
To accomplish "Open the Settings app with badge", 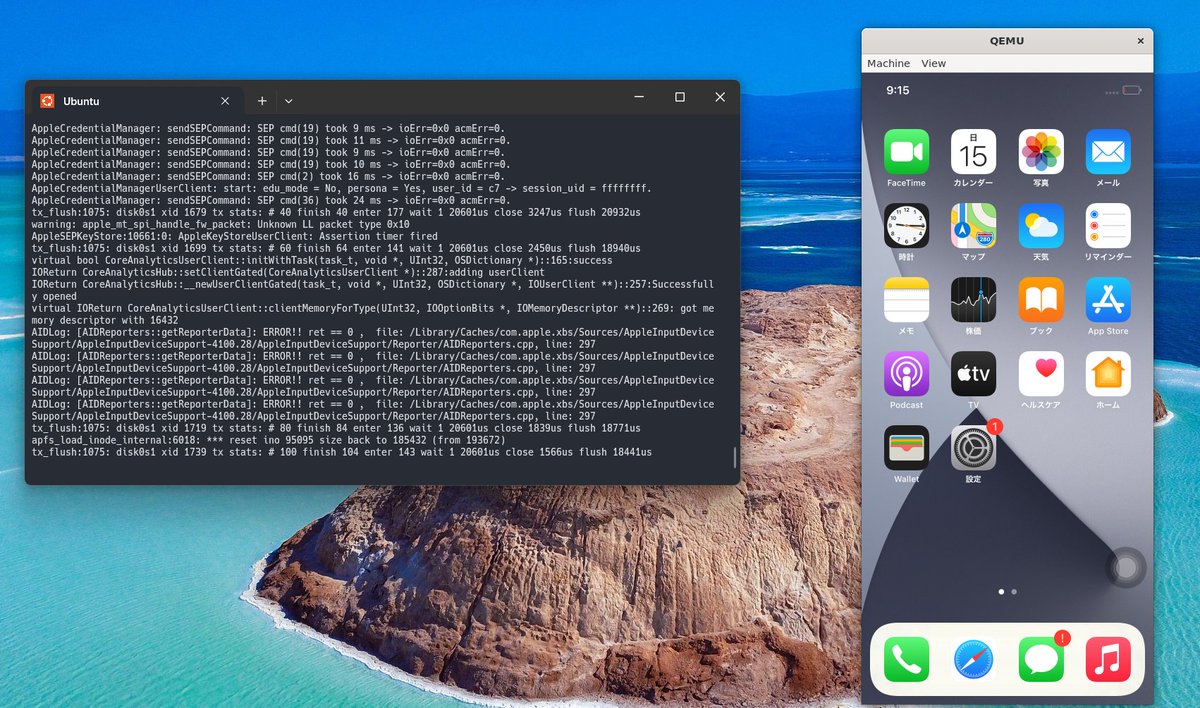I will tap(973, 448).
